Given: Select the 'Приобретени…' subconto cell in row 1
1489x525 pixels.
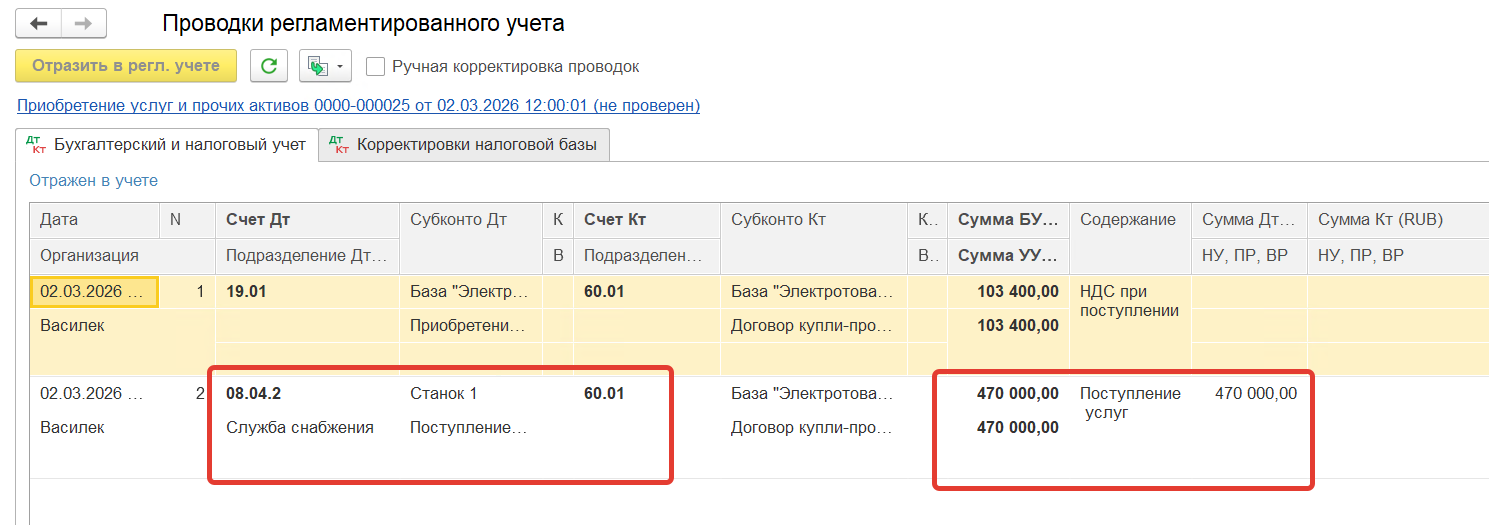Looking at the screenshot, I should tap(471, 326).
